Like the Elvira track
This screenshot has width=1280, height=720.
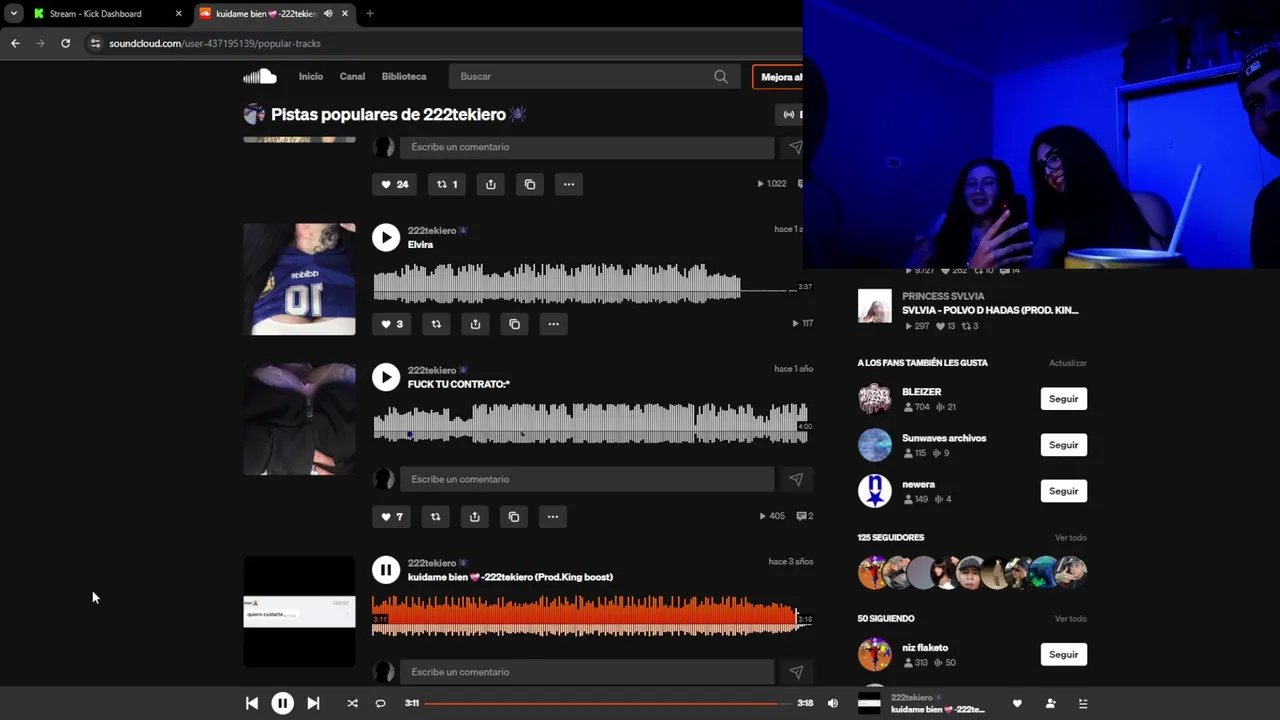point(392,324)
